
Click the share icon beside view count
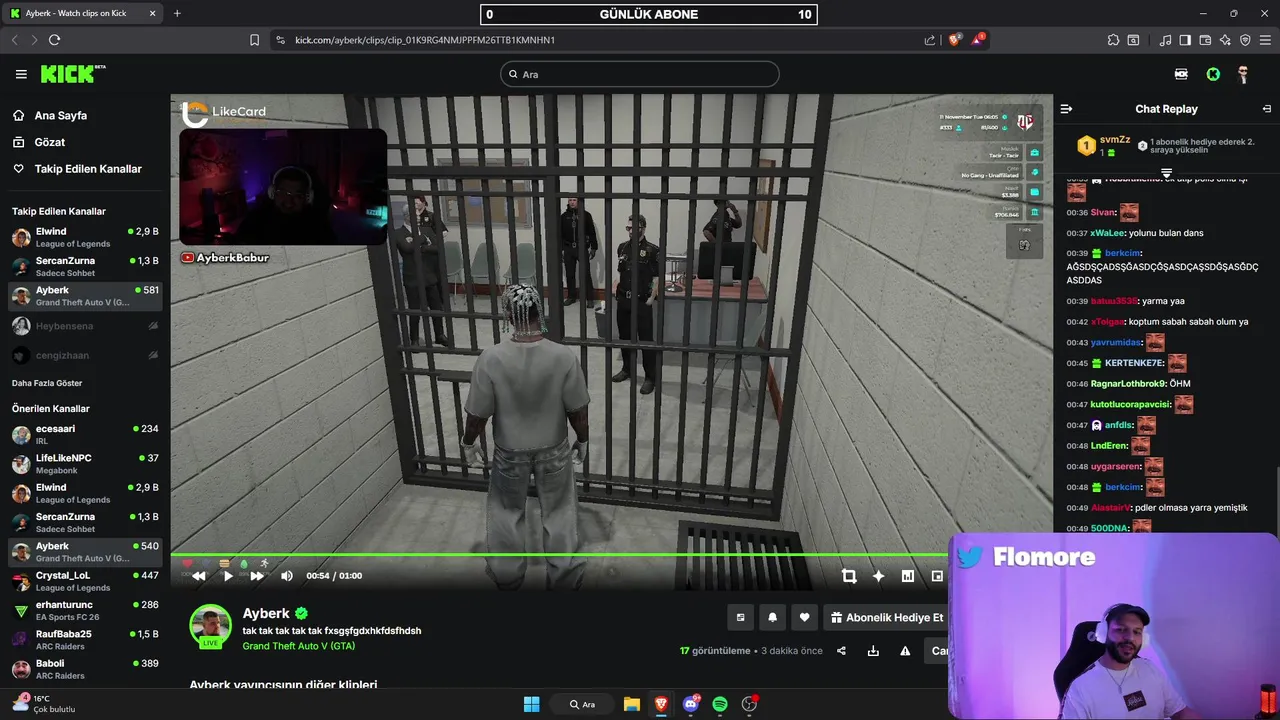tap(841, 651)
